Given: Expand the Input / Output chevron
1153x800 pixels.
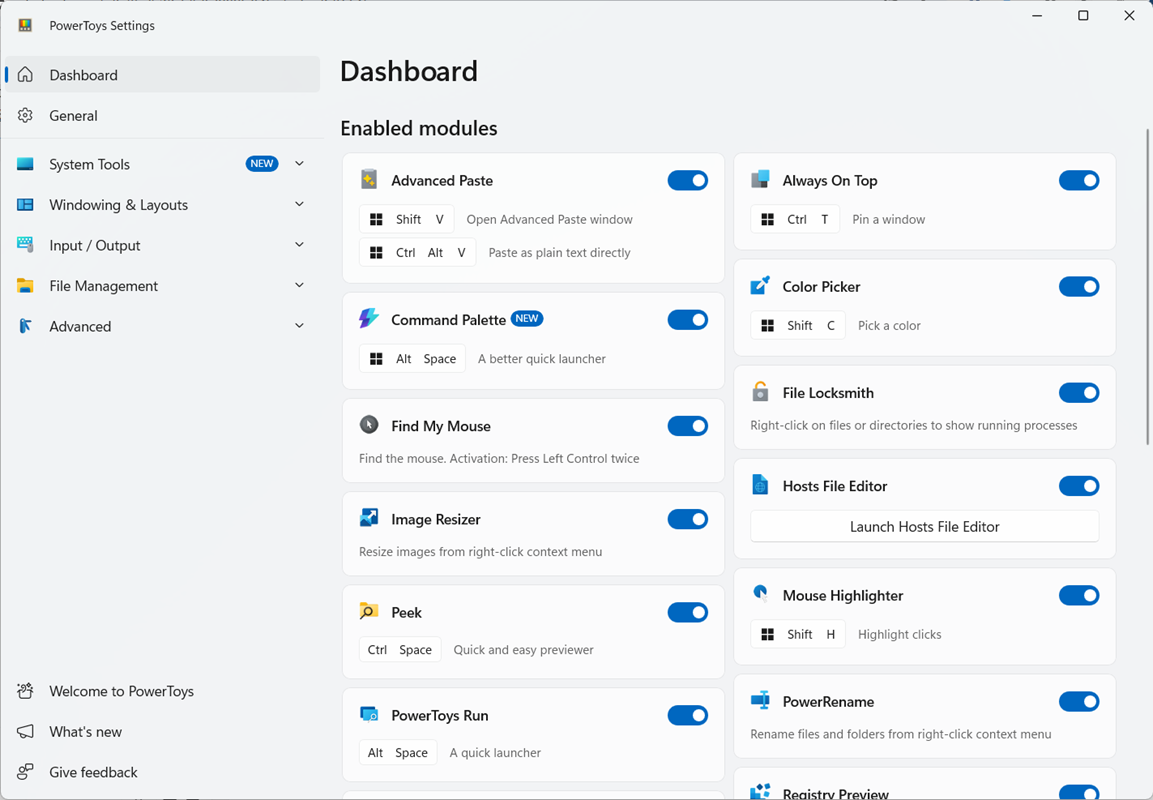Looking at the screenshot, I should point(299,244).
